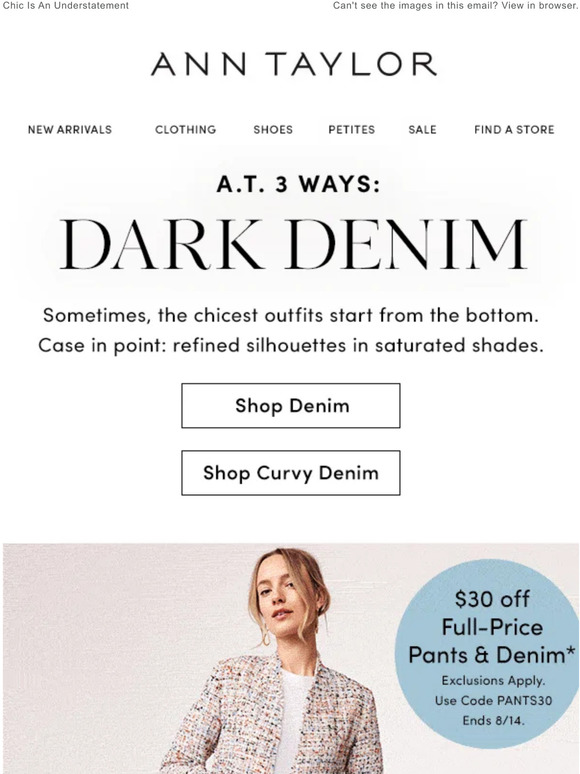The width and height of the screenshot is (580, 774).
Task: Click the A.T. 3 Ways heading
Action: click(298, 185)
